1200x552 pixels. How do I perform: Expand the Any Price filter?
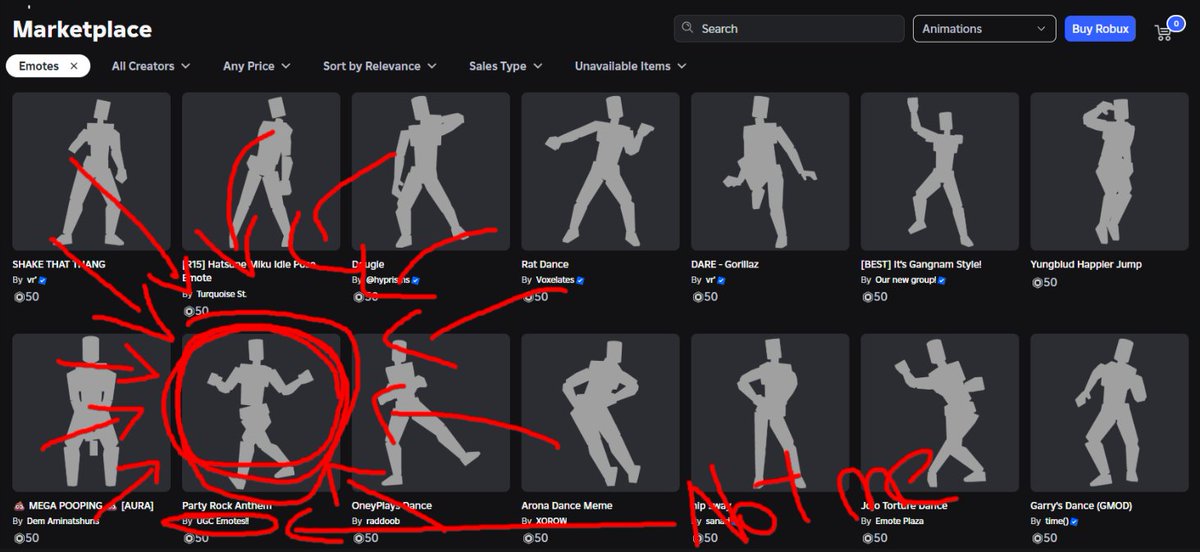point(256,66)
